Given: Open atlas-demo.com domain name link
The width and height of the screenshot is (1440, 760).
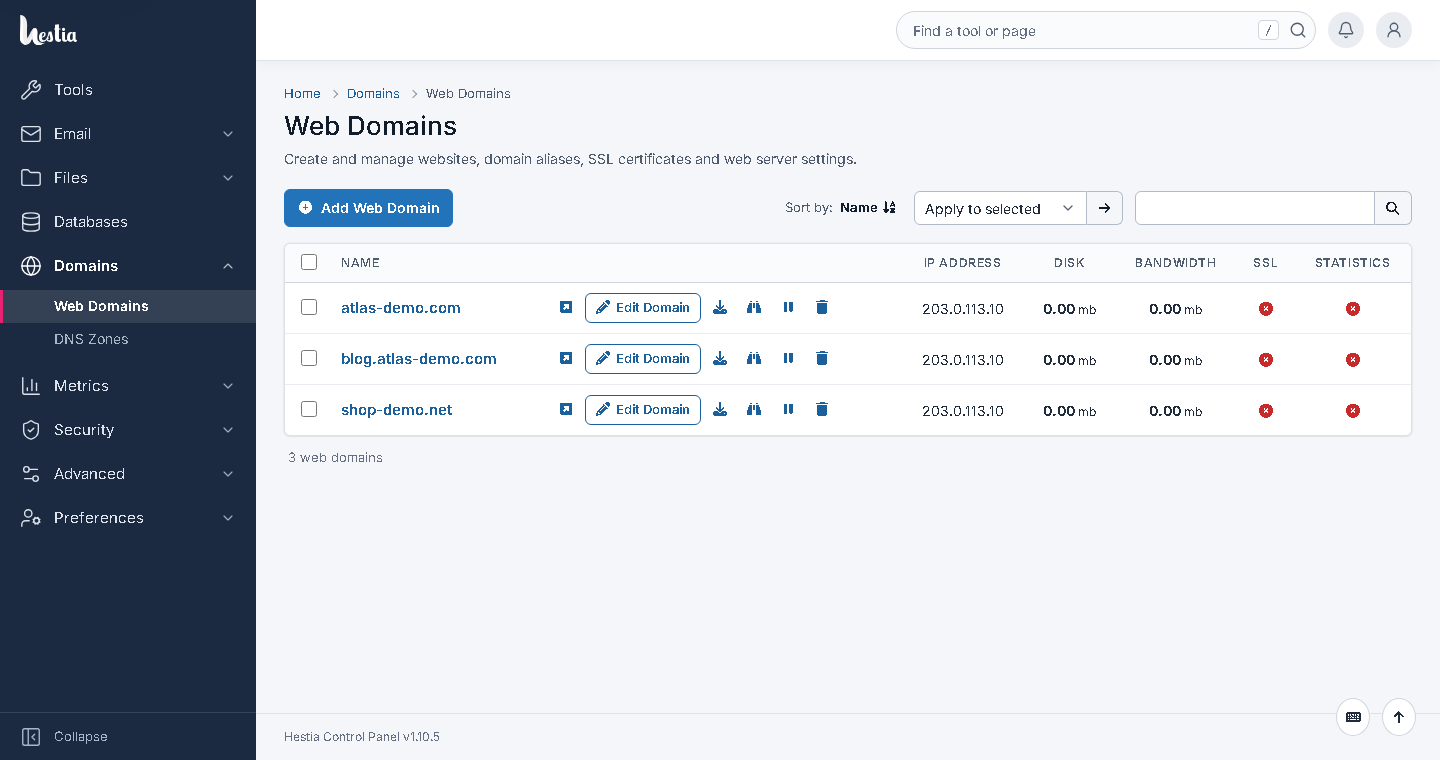Looking at the screenshot, I should [x=401, y=308].
